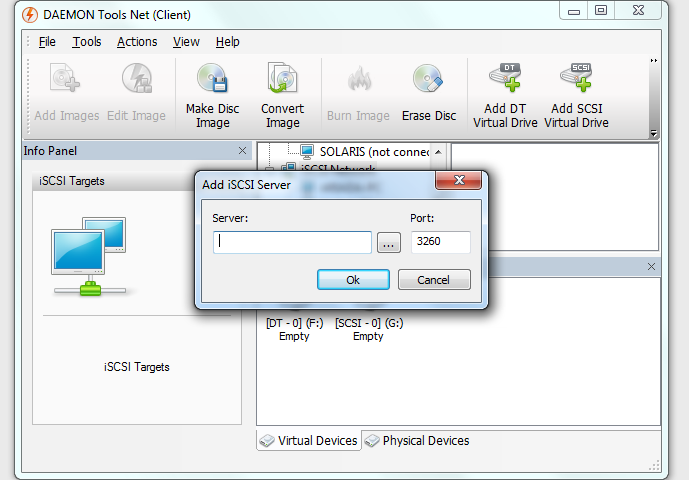
Task: Click Add SCSI Virtual Drive icon
Action: pyautogui.click(x=576, y=77)
